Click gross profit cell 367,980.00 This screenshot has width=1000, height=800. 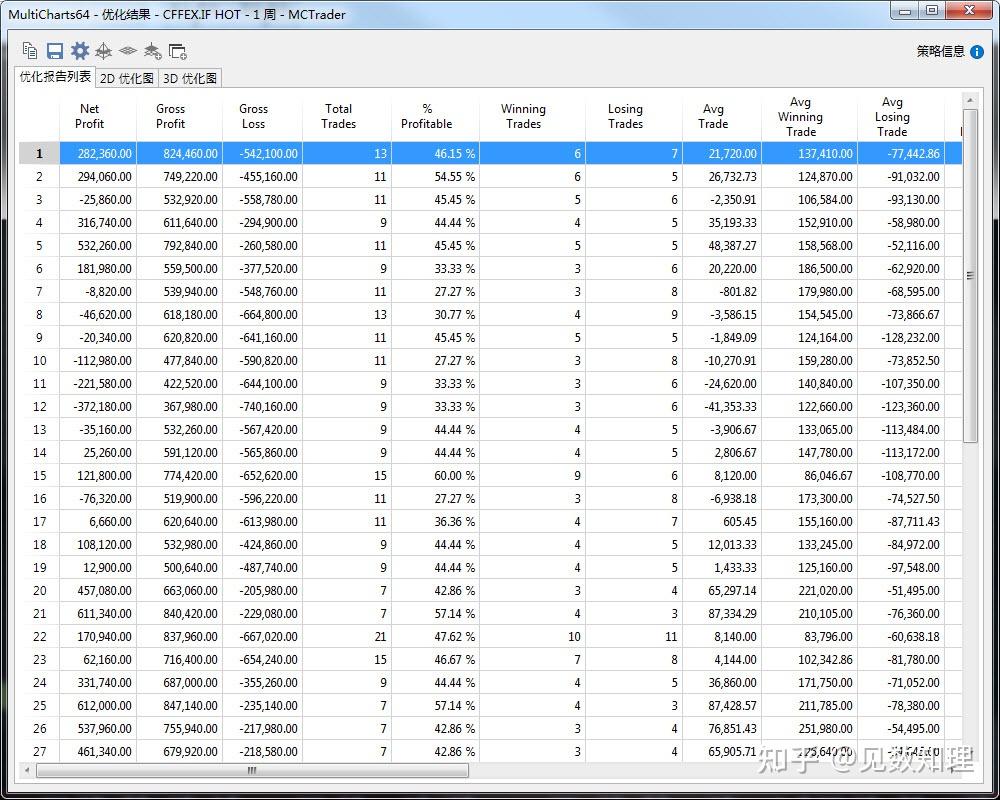pyautogui.click(x=179, y=406)
